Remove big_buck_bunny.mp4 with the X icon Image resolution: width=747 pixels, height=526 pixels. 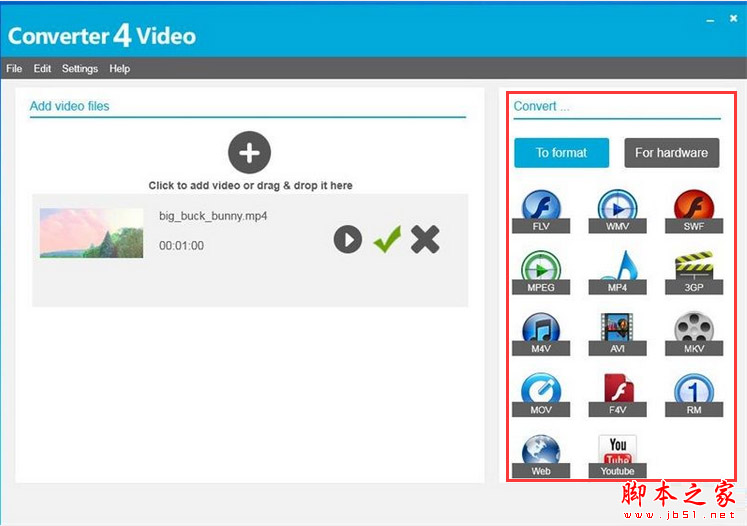click(x=425, y=239)
